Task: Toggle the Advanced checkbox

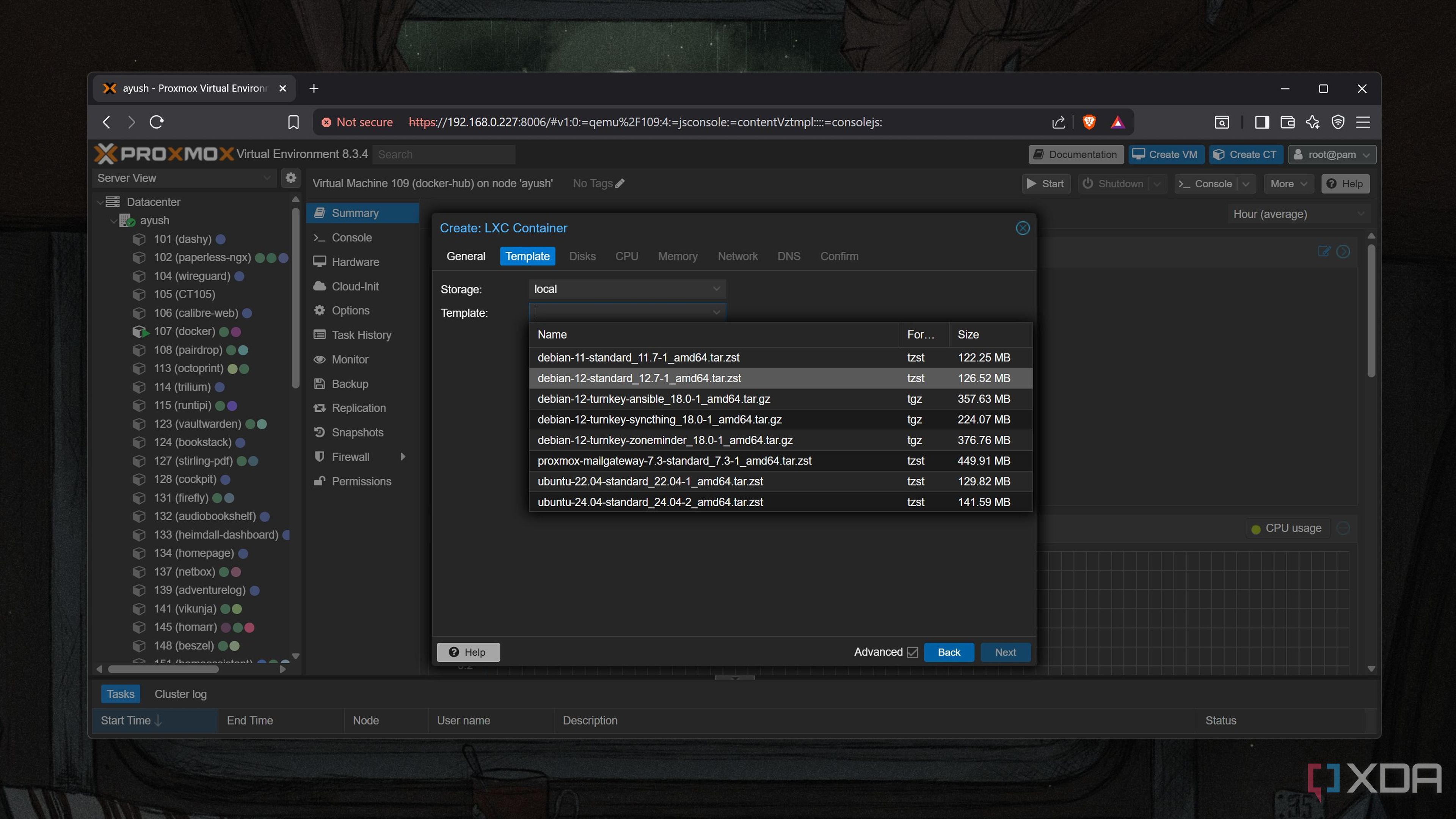Action: pos(912,652)
